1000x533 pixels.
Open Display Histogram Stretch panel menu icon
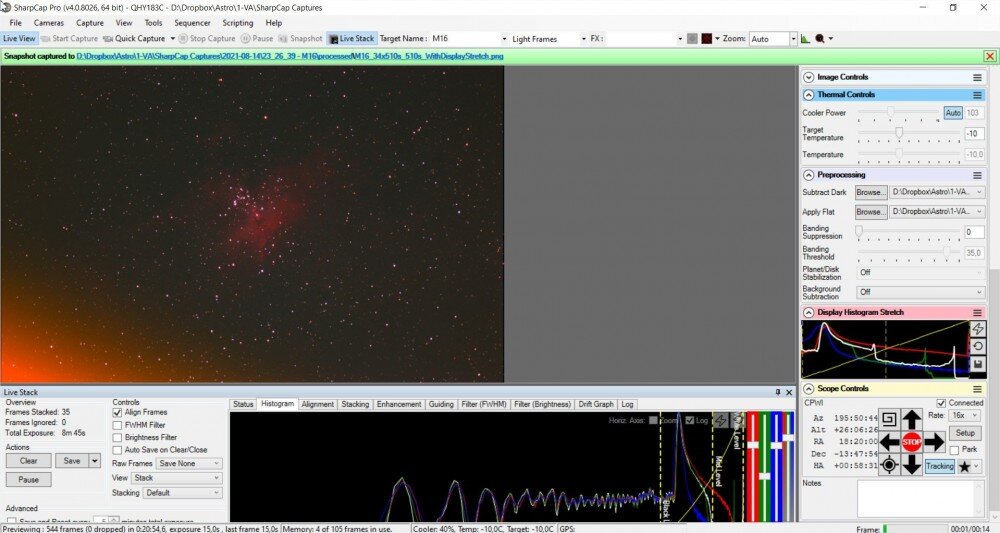(977, 312)
